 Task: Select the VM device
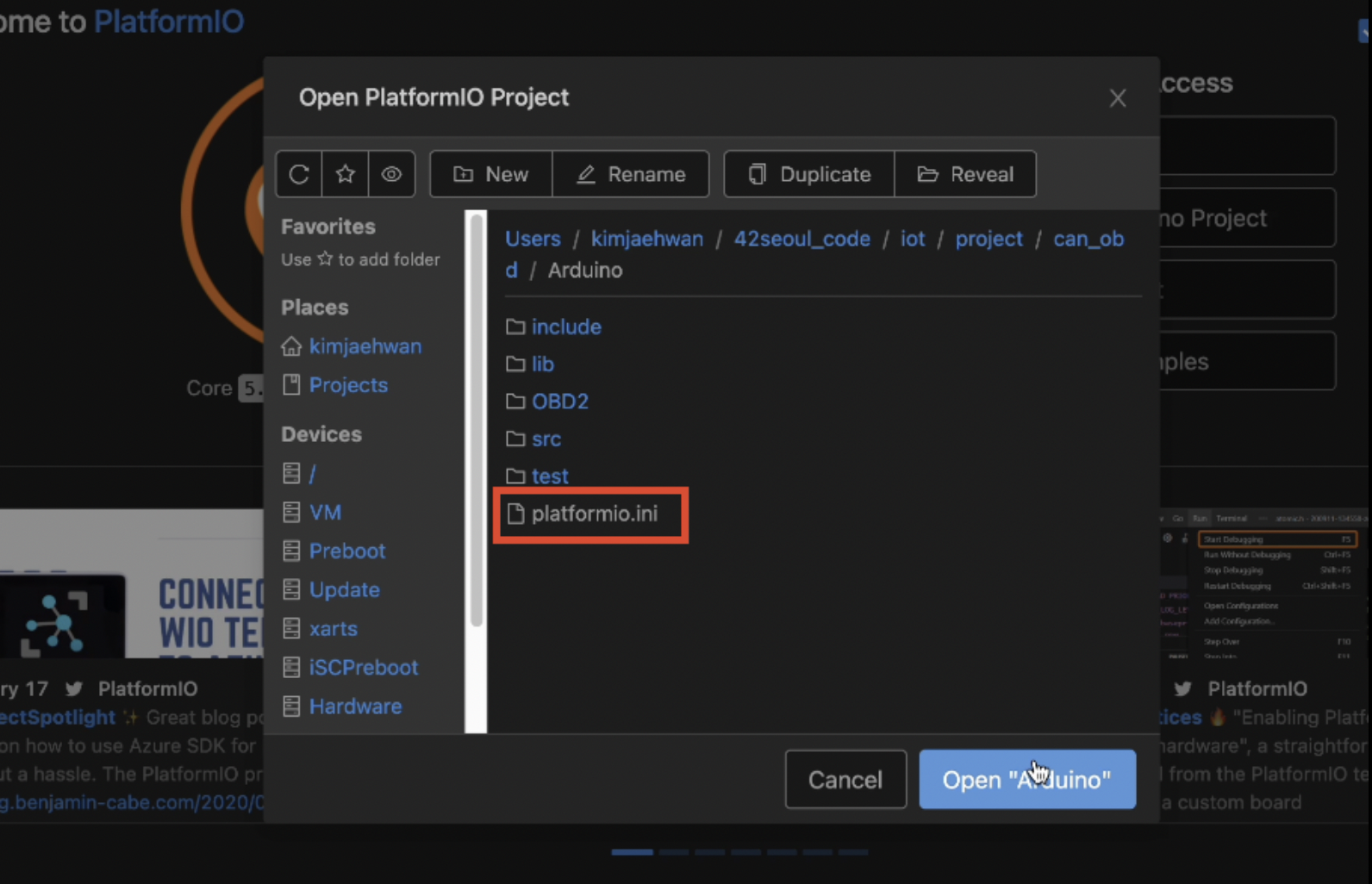(325, 512)
